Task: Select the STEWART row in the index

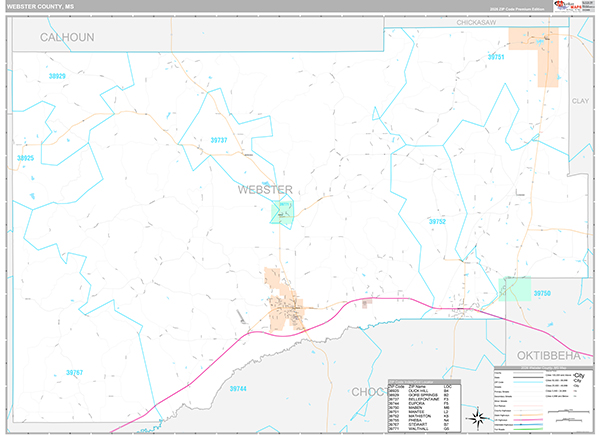Action: coord(424,425)
